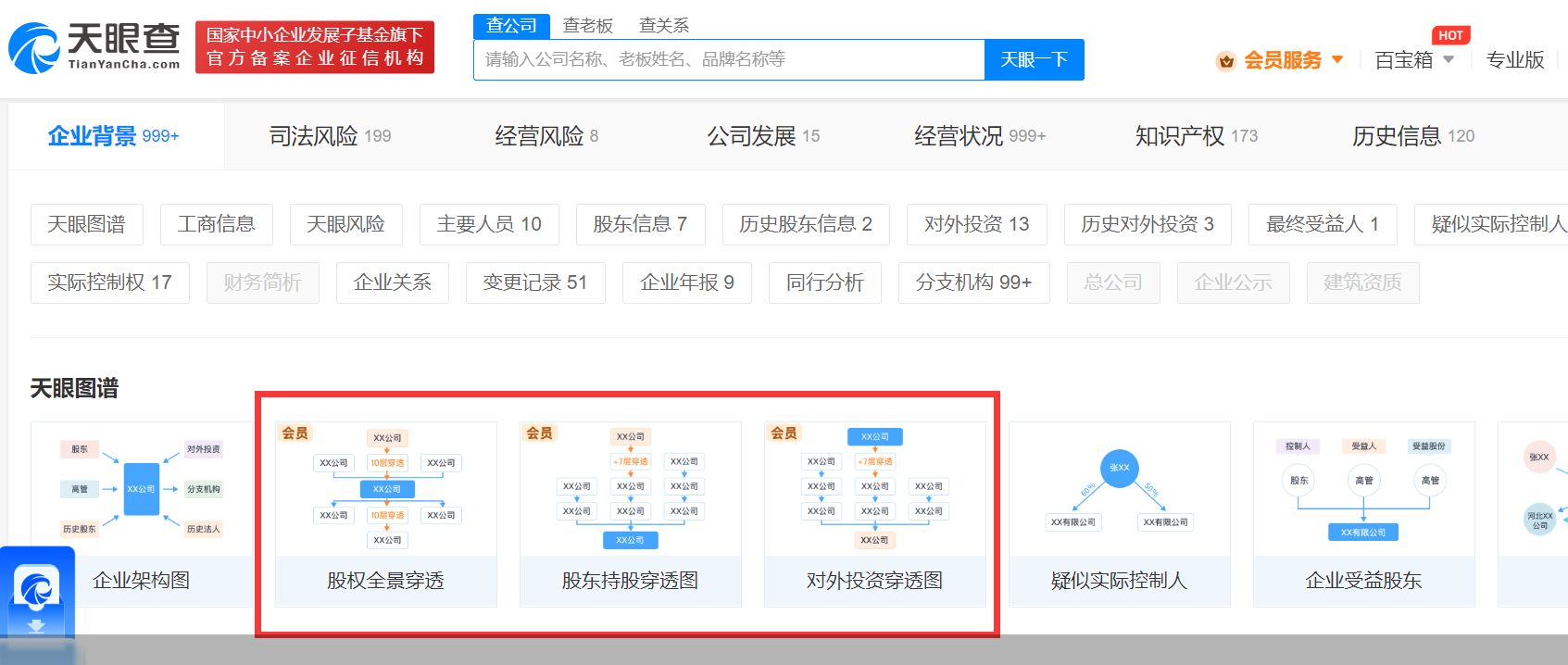Select the 查老板 search tab
Screen dimensions: 1568x665
(x=588, y=26)
